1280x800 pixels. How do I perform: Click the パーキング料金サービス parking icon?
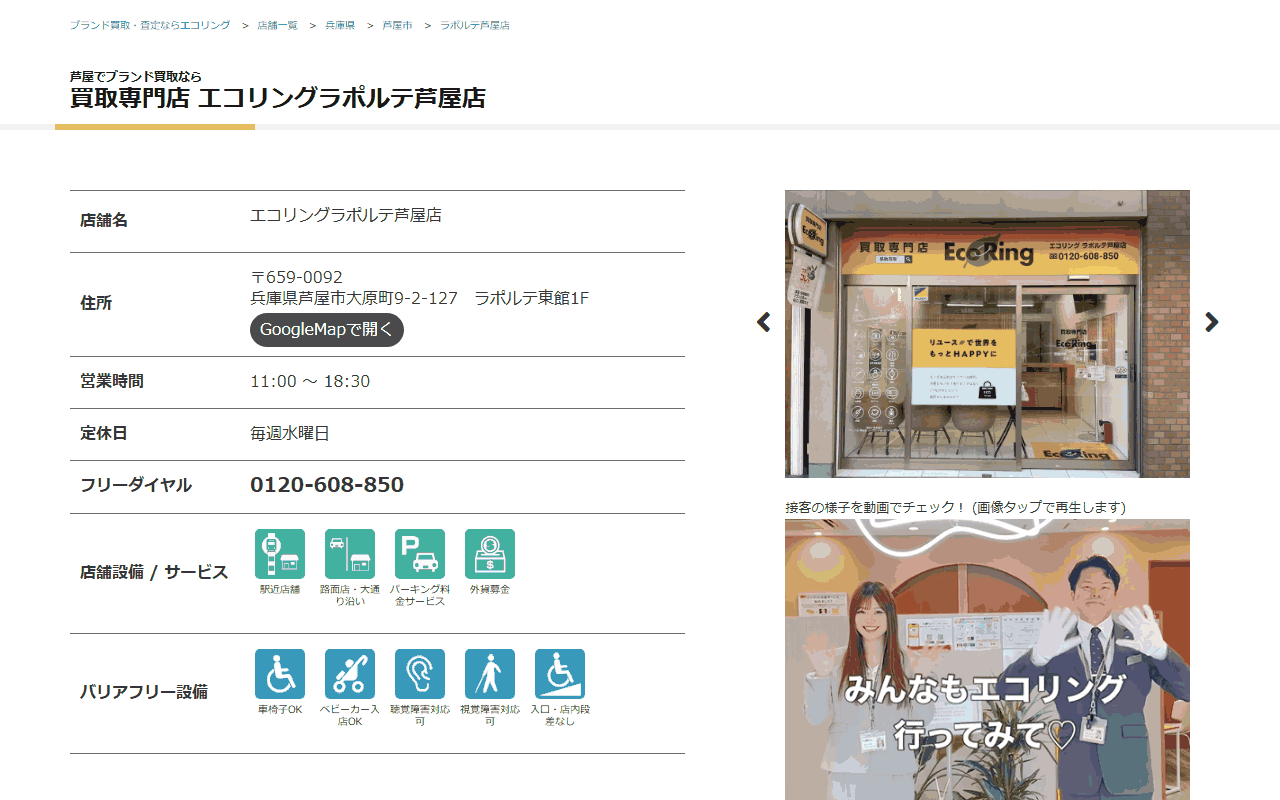[x=420, y=554]
